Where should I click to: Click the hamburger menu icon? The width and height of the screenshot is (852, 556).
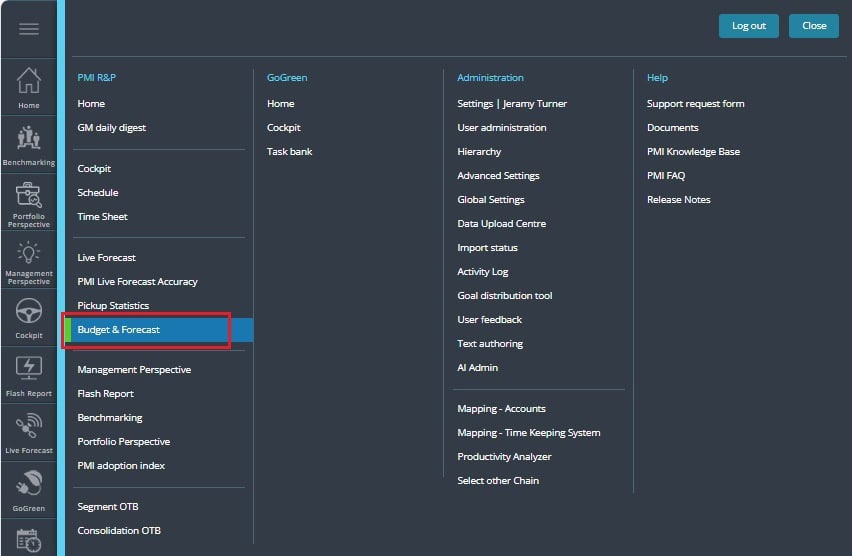click(29, 29)
